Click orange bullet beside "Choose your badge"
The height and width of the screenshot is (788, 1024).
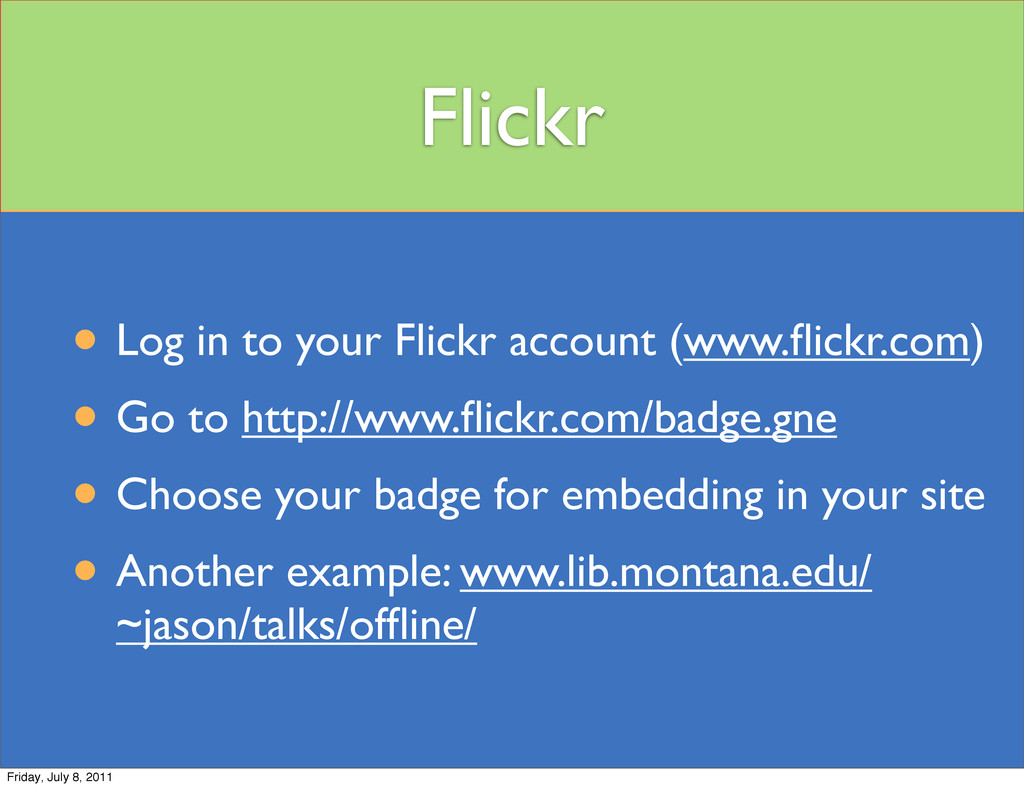tap(86, 494)
